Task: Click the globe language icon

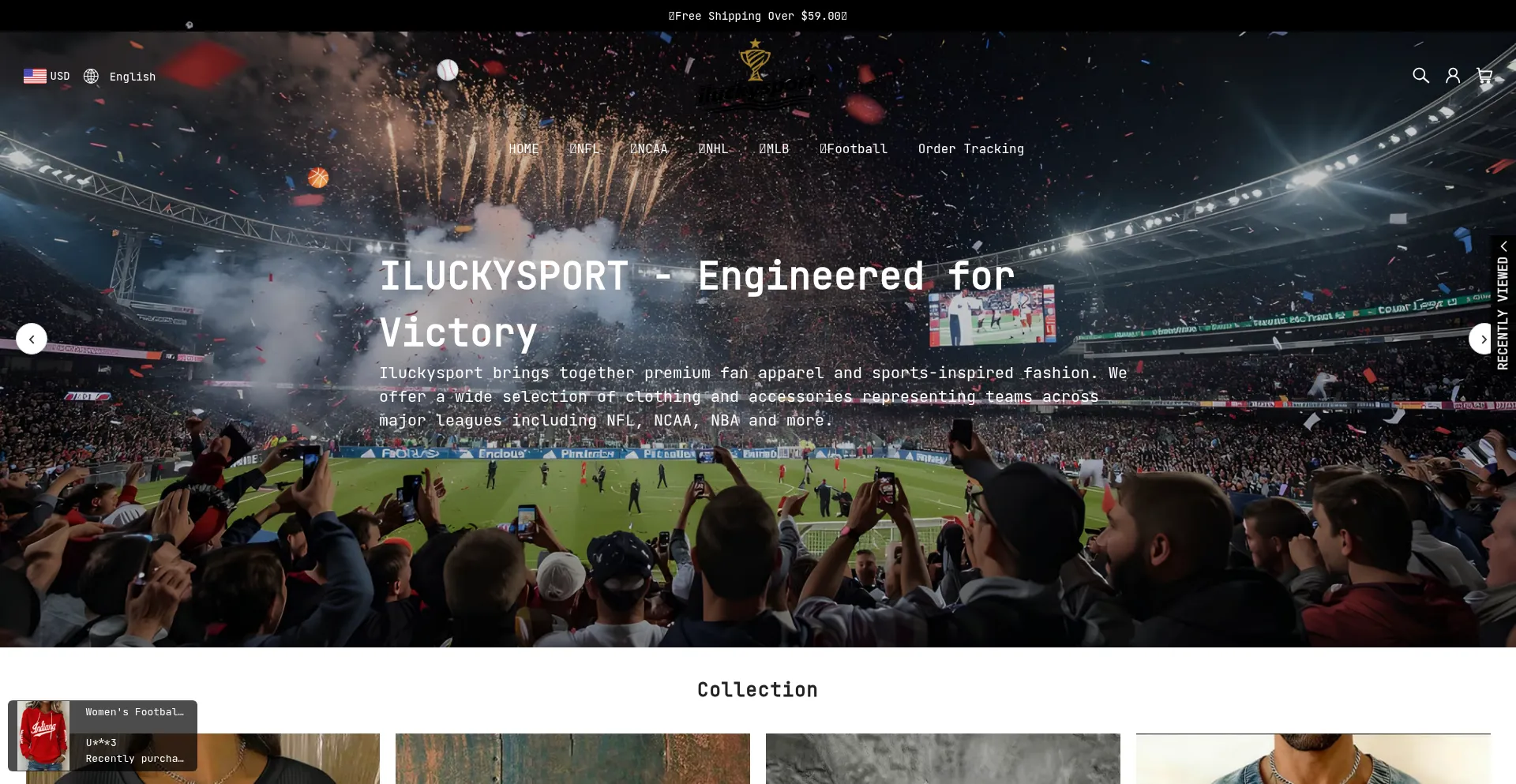Action: click(91, 77)
